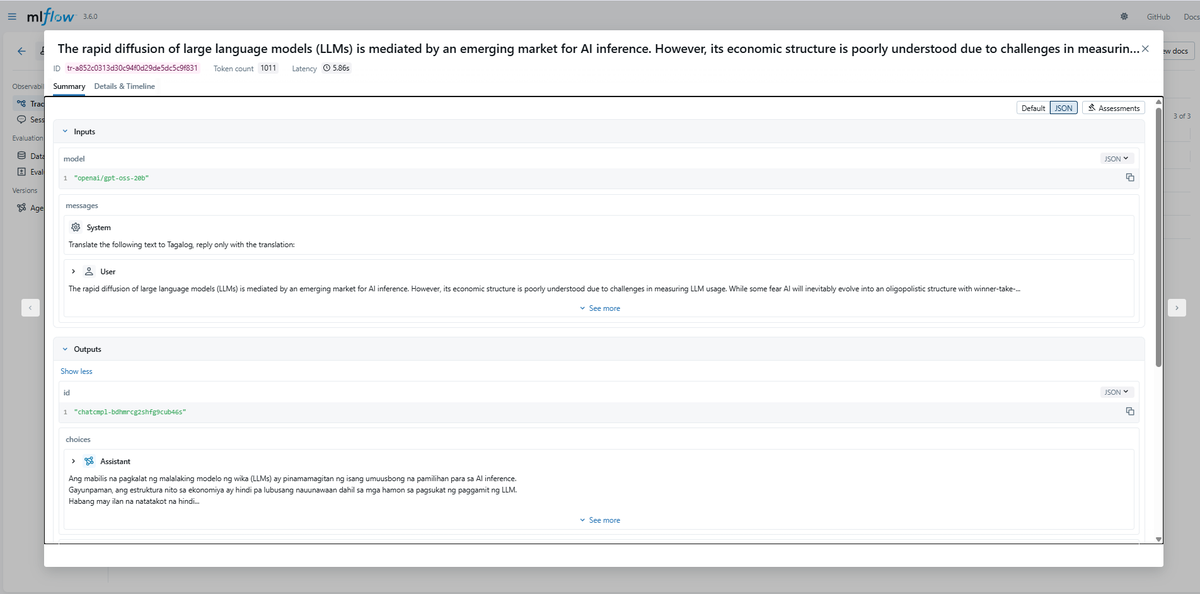The width and height of the screenshot is (1200, 594).
Task: Expand the Assistant message chevron
Action: 74,461
